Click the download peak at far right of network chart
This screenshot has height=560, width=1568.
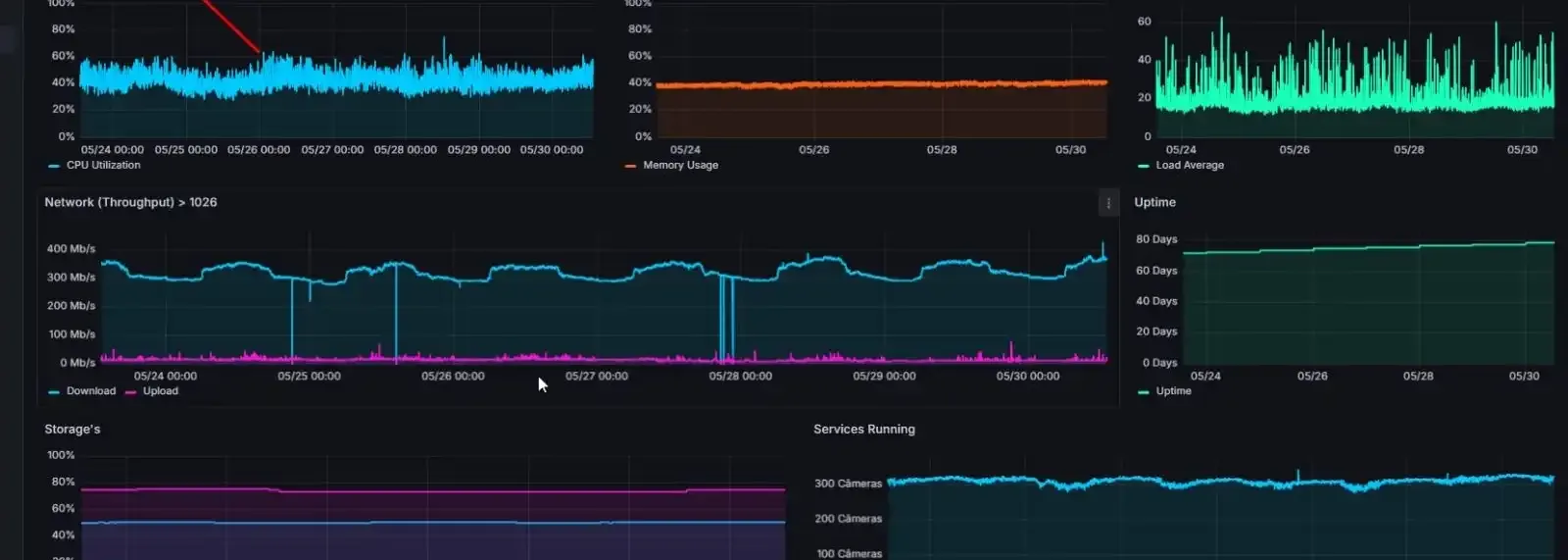click(x=1102, y=251)
